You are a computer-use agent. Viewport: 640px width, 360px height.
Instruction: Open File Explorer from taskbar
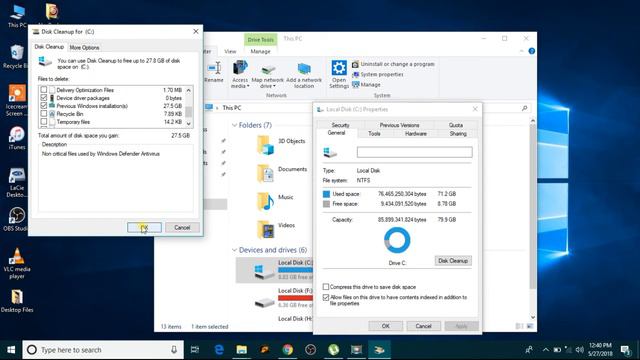point(242,350)
